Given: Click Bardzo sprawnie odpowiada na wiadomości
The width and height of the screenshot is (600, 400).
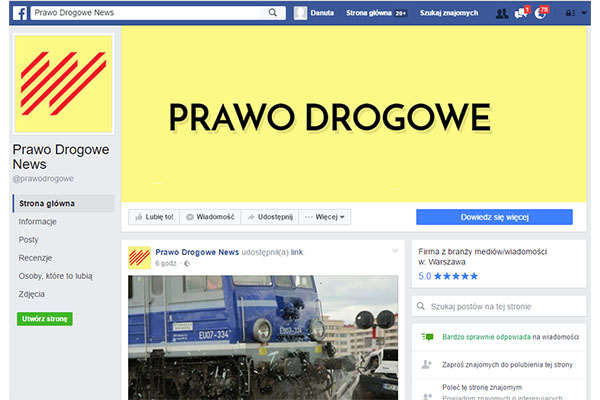Looking at the screenshot, I should [510, 337].
